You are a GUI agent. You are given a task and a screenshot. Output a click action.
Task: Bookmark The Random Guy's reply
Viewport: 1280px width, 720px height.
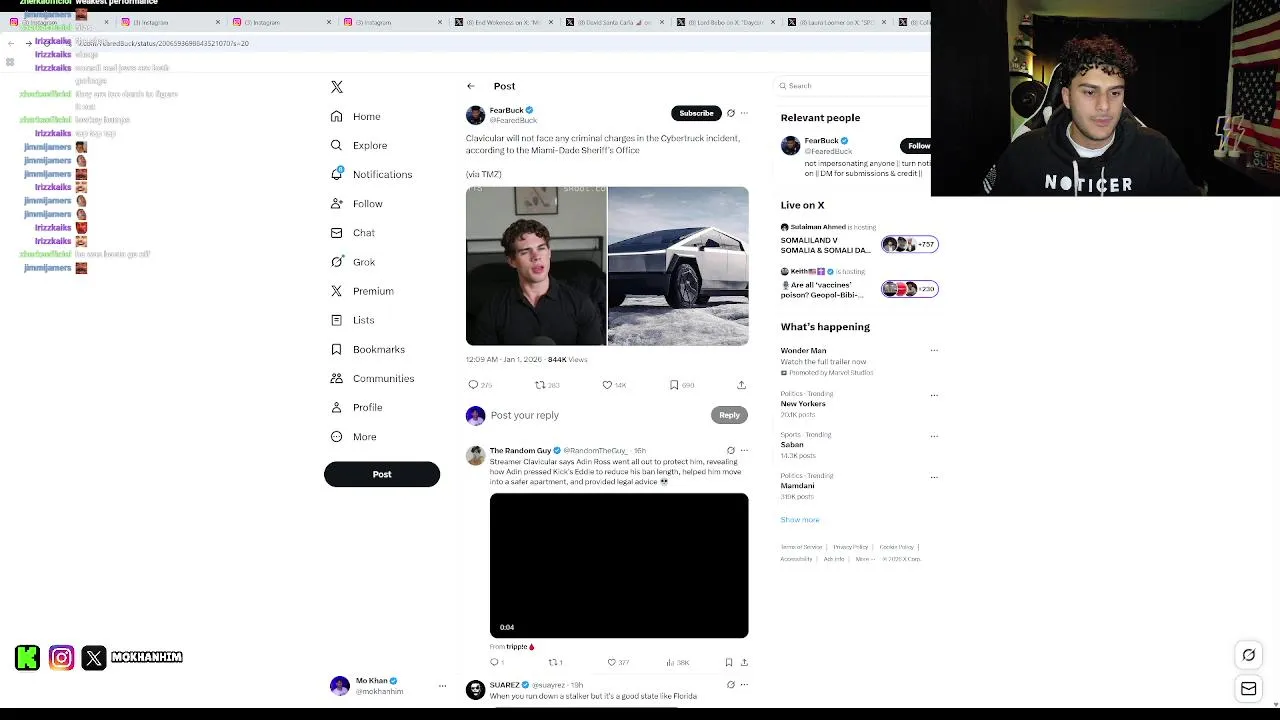729,662
